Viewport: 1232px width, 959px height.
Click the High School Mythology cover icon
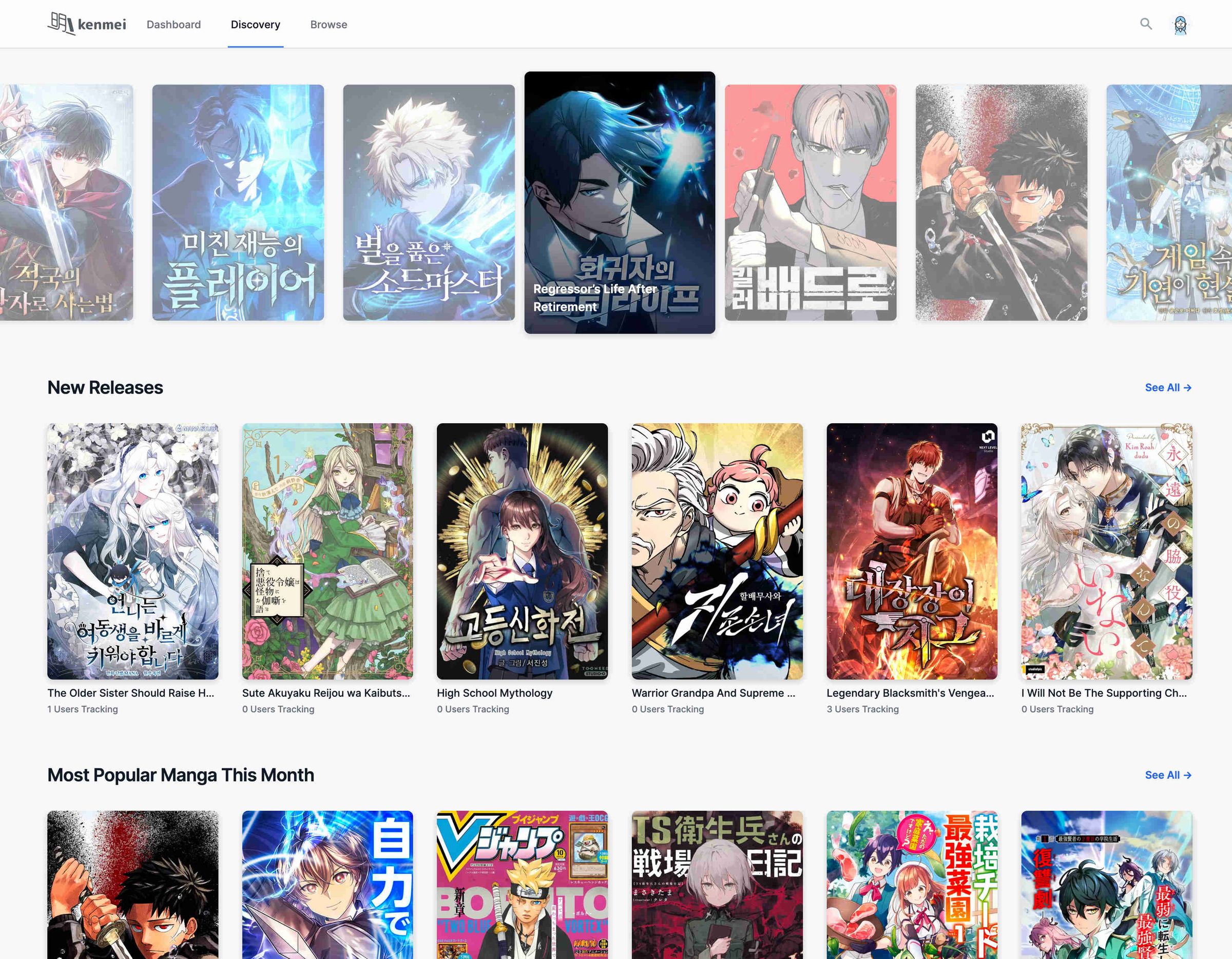pos(521,550)
